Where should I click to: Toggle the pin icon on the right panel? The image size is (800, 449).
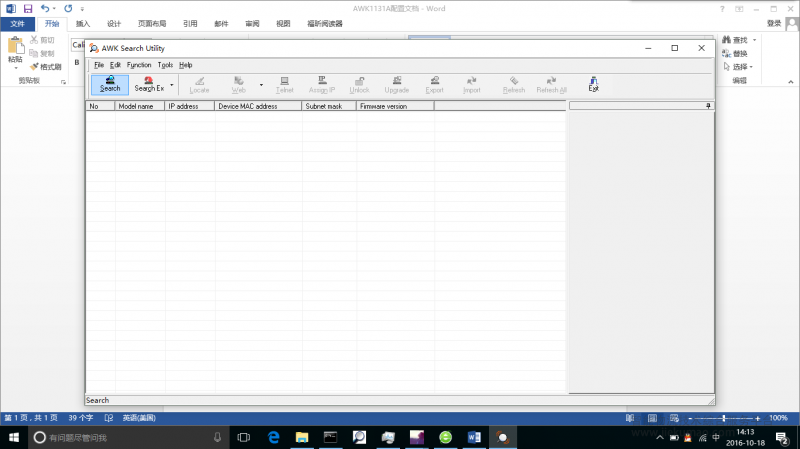[708, 106]
